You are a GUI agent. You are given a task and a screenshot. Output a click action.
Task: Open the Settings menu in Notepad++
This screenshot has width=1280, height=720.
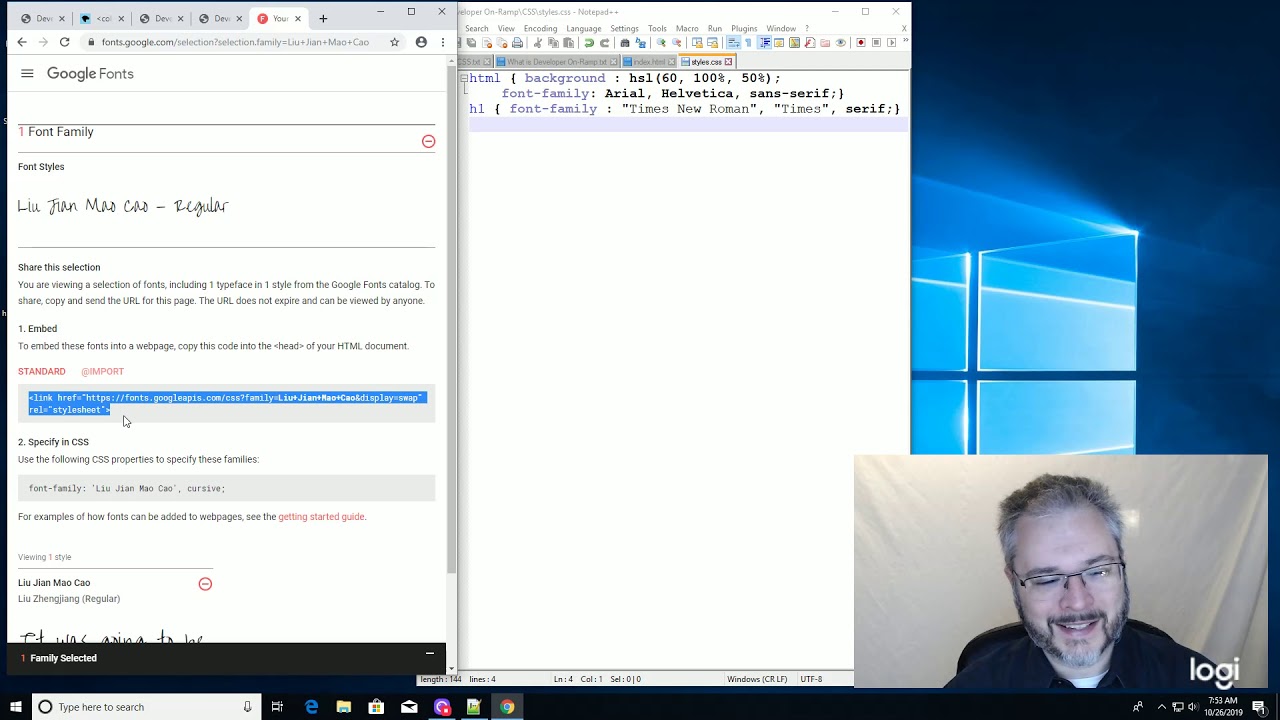tap(624, 28)
